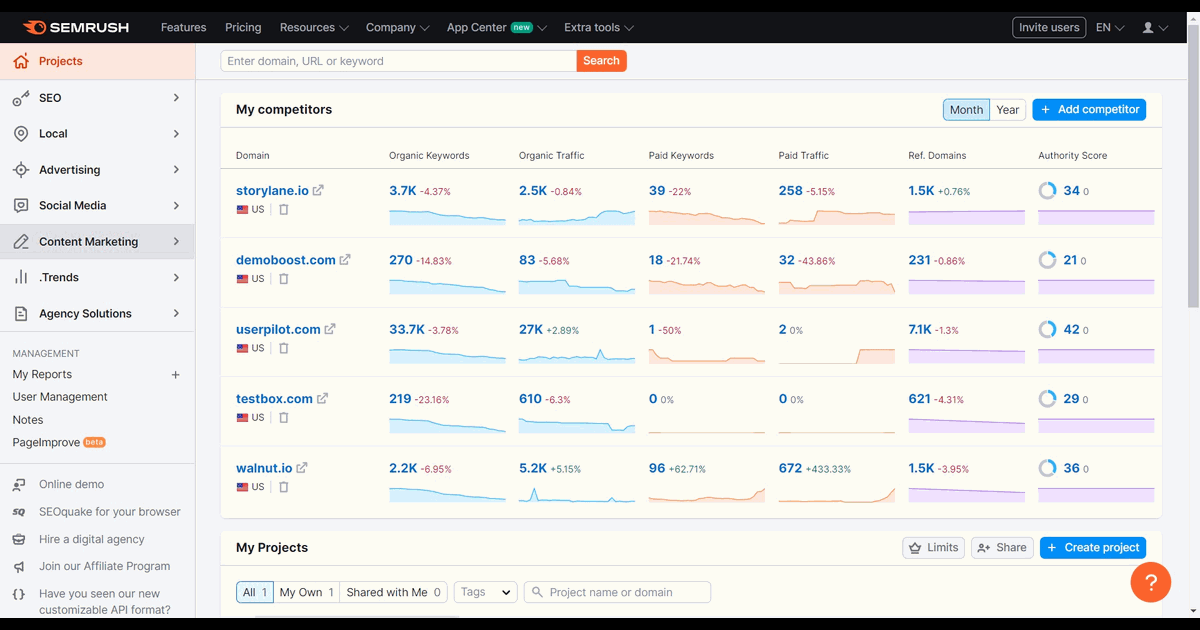Open the Extra tools dropdown

599,27
